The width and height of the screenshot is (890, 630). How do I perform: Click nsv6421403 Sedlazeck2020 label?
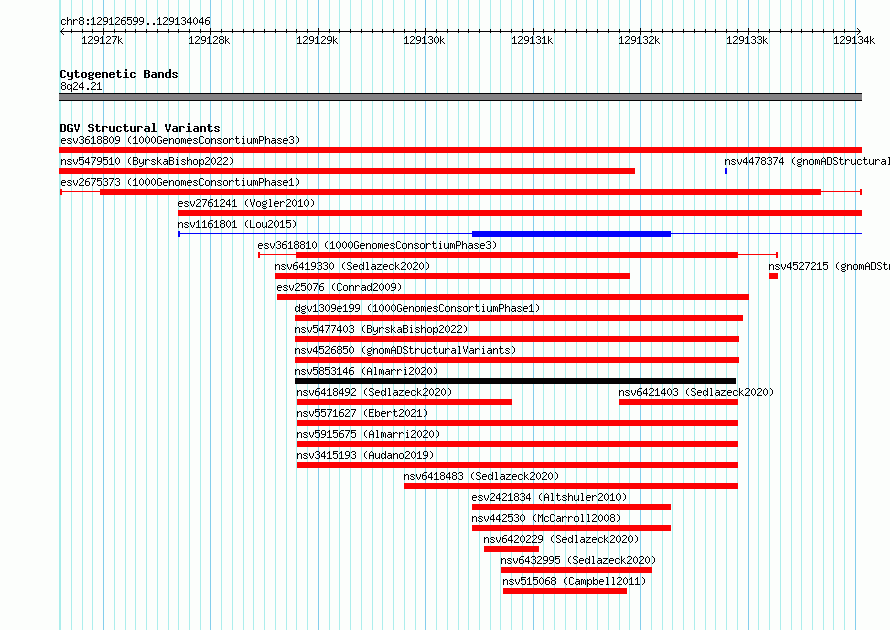[x=696, y=392]
